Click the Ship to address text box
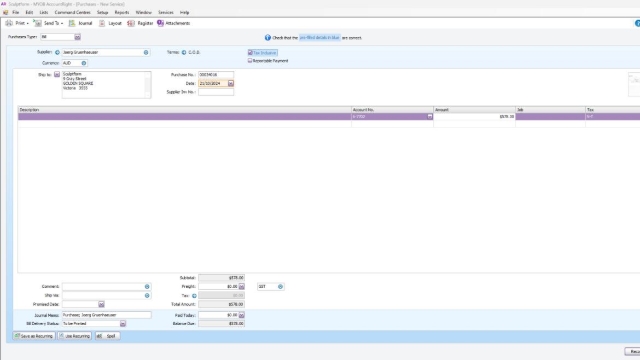Image resolution: width=640 pixels, height=360 pixels. coord(106,84)
